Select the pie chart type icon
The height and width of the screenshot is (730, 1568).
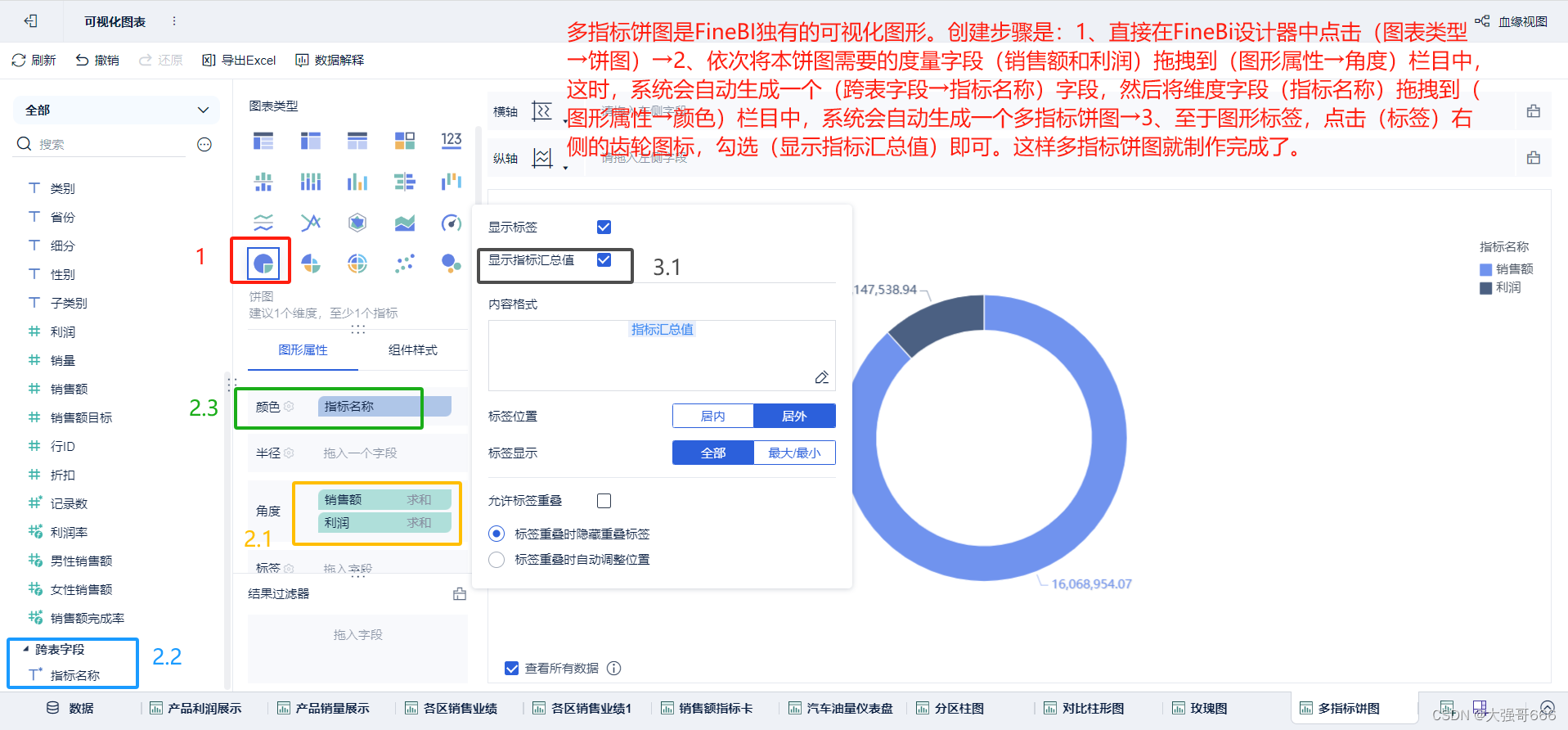[263, 263]
